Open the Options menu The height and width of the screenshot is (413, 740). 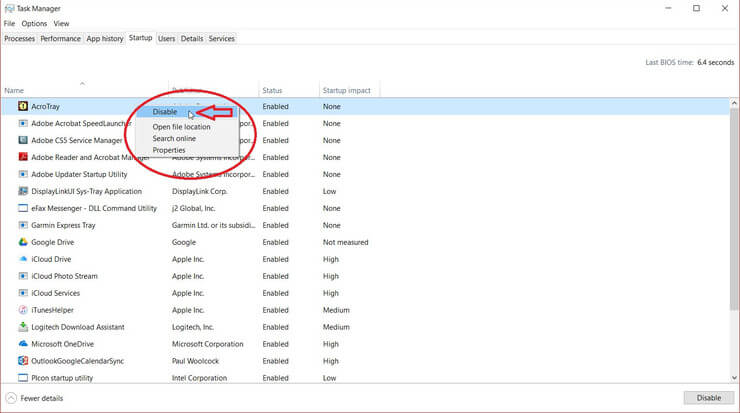[34, 23]
